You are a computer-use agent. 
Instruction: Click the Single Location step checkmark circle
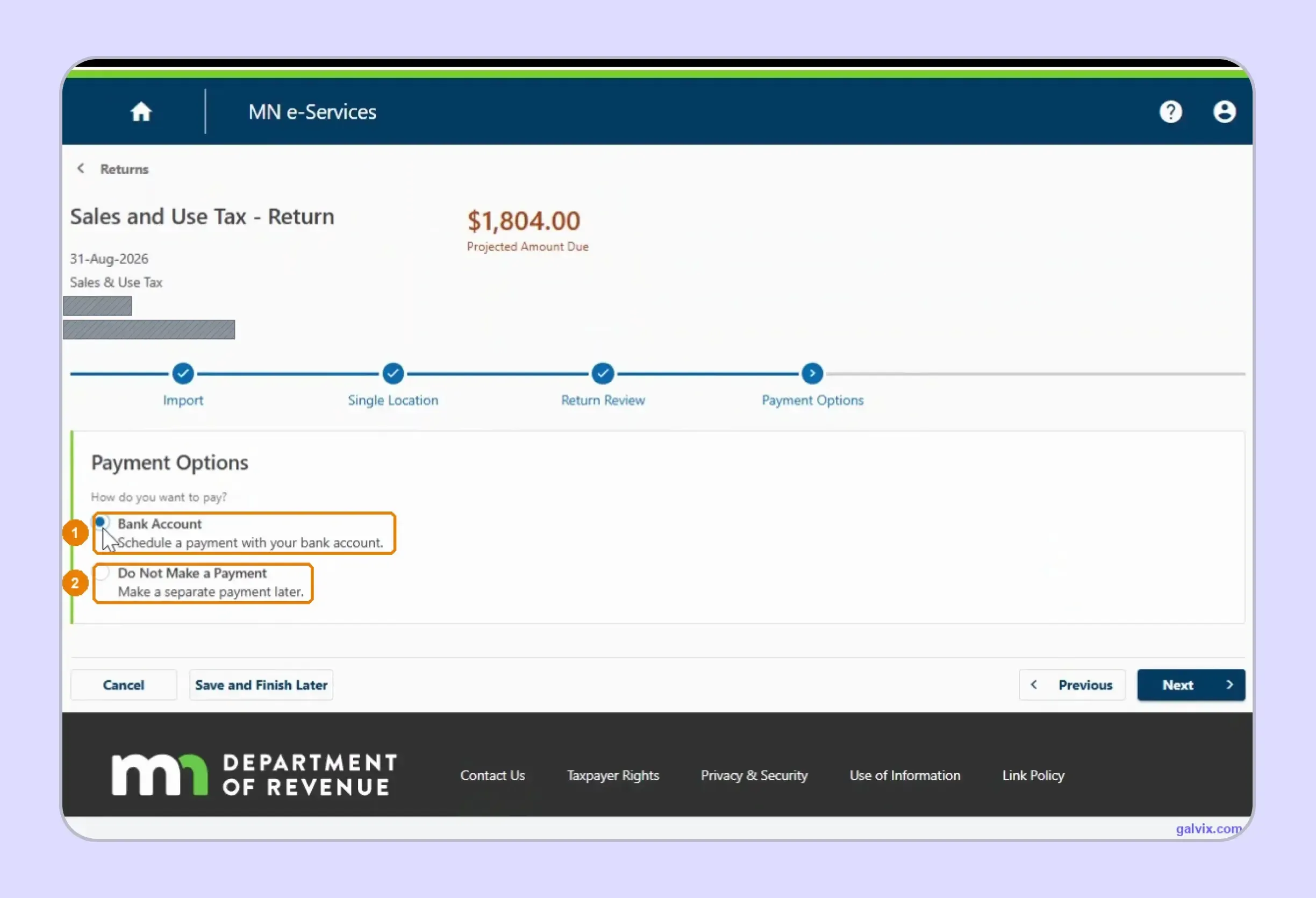393,373
